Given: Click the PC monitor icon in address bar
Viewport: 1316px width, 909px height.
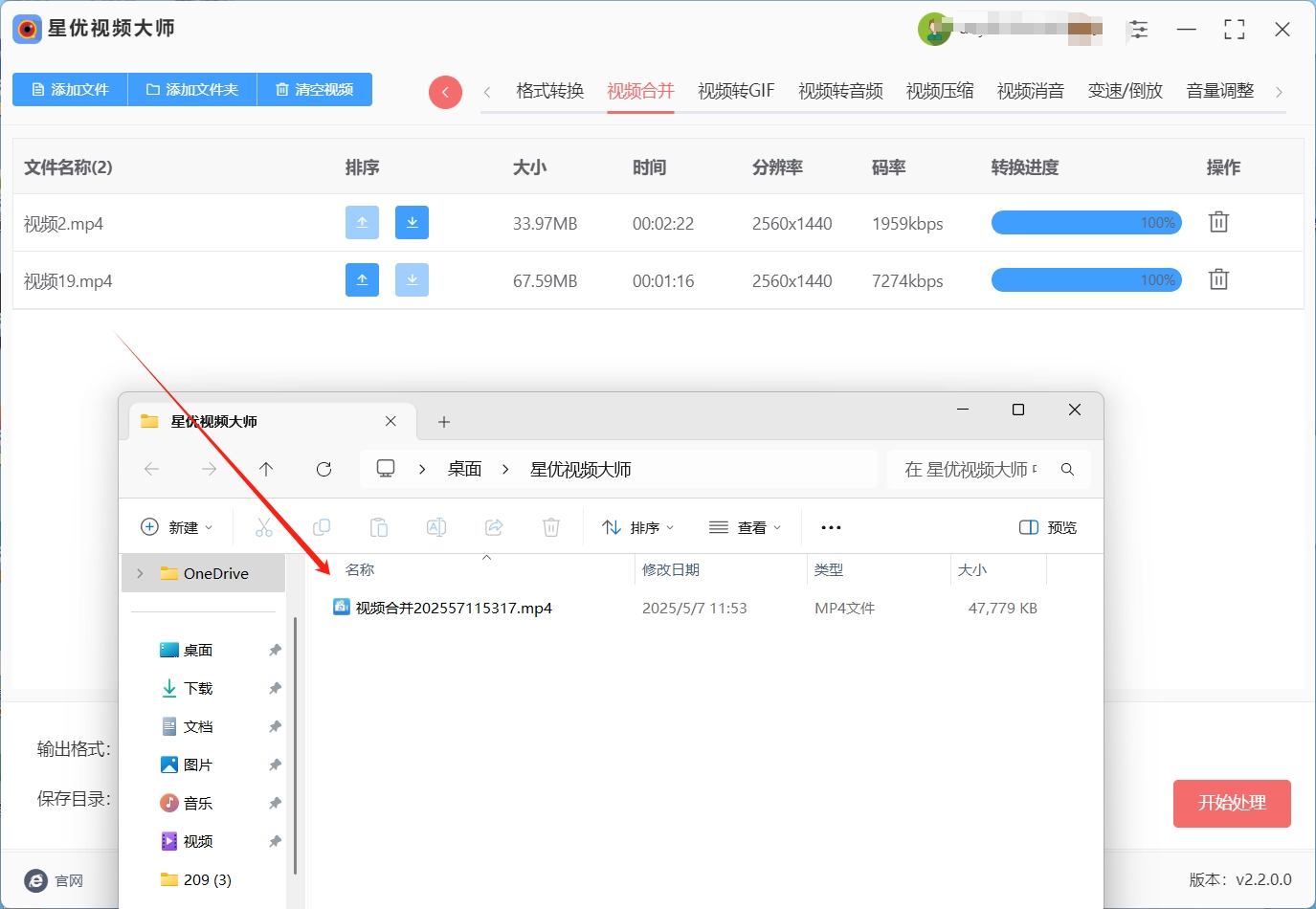Looking at the screenshot, I should click(386, 469).
